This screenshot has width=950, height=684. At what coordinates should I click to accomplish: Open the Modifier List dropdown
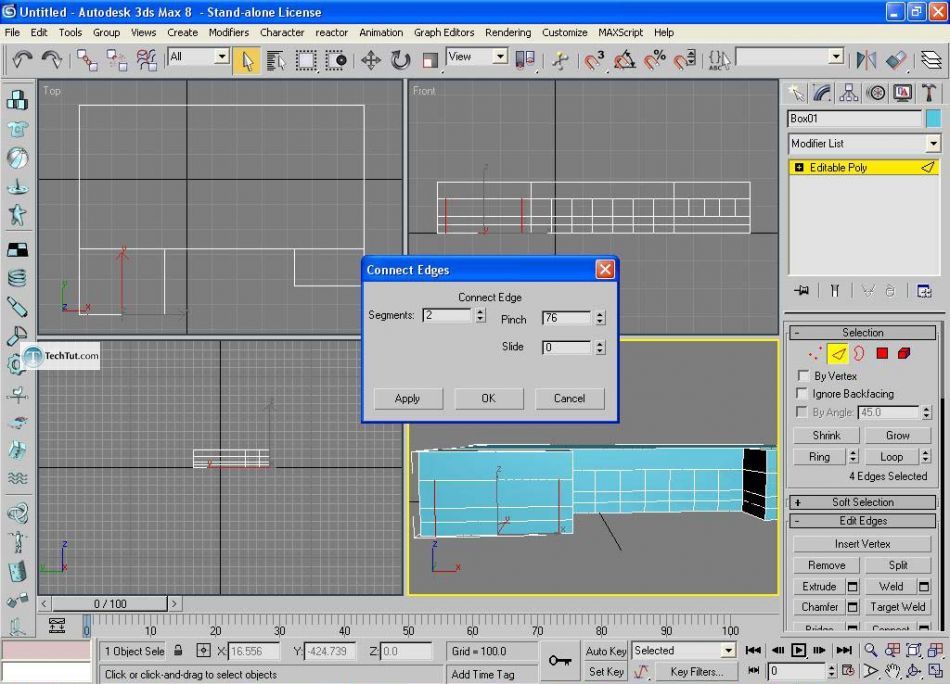pyautogui.click(x=863, y=144)
